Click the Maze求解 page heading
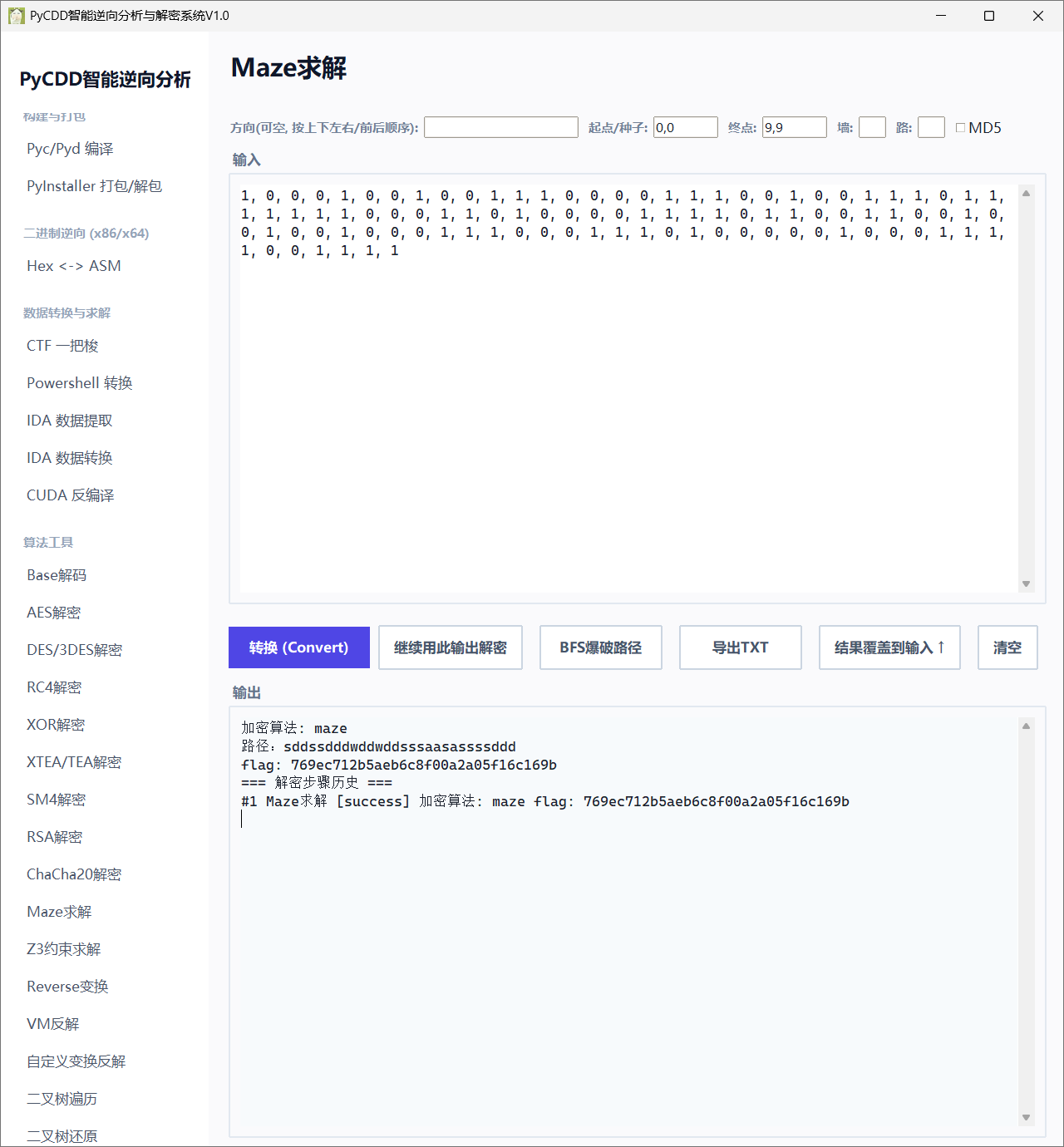Viewport: 1064px width, 1147px height. [x=288, y=67]
